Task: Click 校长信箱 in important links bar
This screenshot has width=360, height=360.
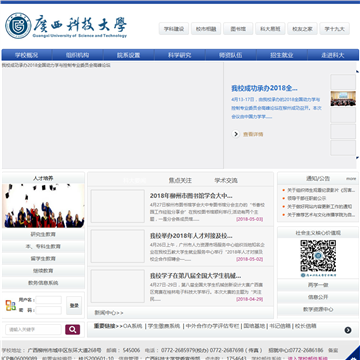Action: pyautogui.click(x=306, y=326)
